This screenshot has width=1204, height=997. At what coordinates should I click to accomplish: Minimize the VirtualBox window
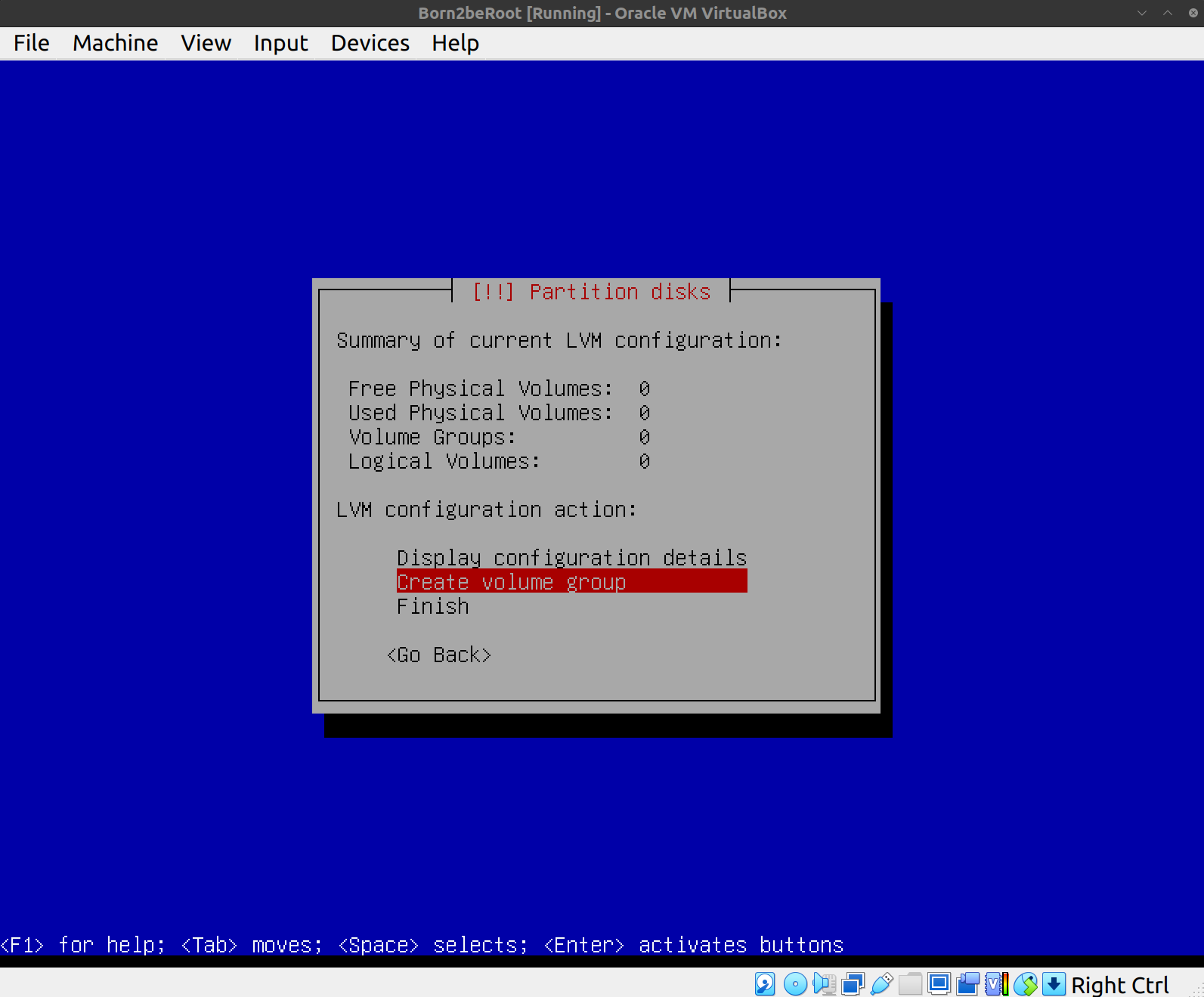point(1142,13)
